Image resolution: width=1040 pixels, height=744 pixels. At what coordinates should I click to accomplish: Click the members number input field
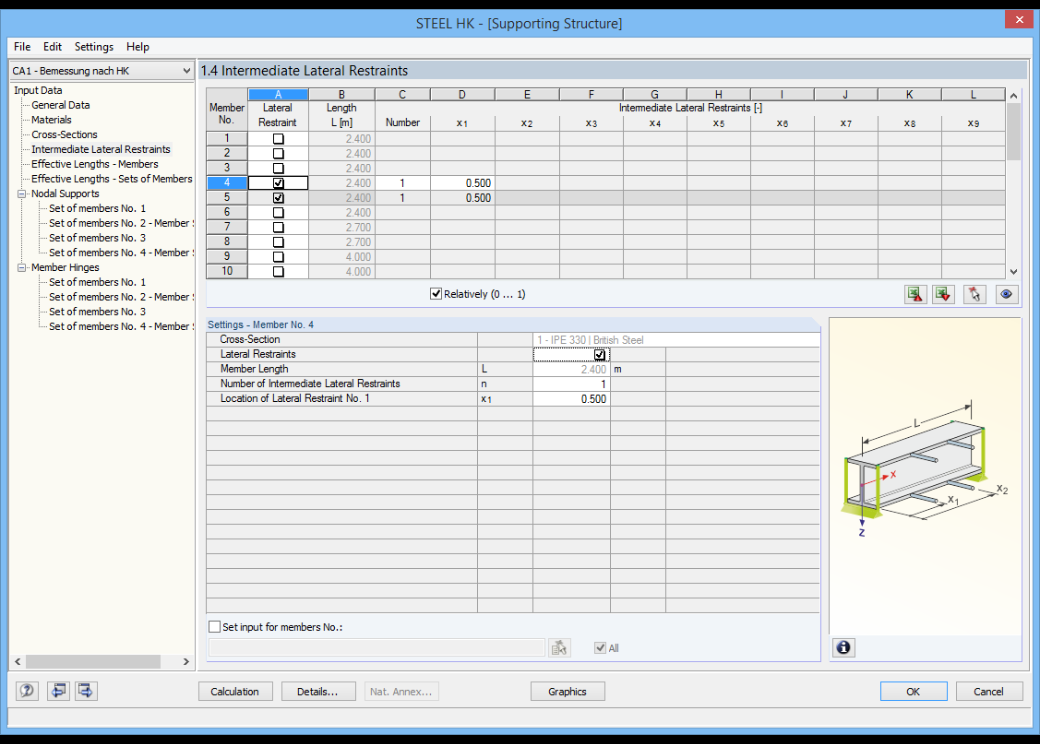(x=377, y=648)
